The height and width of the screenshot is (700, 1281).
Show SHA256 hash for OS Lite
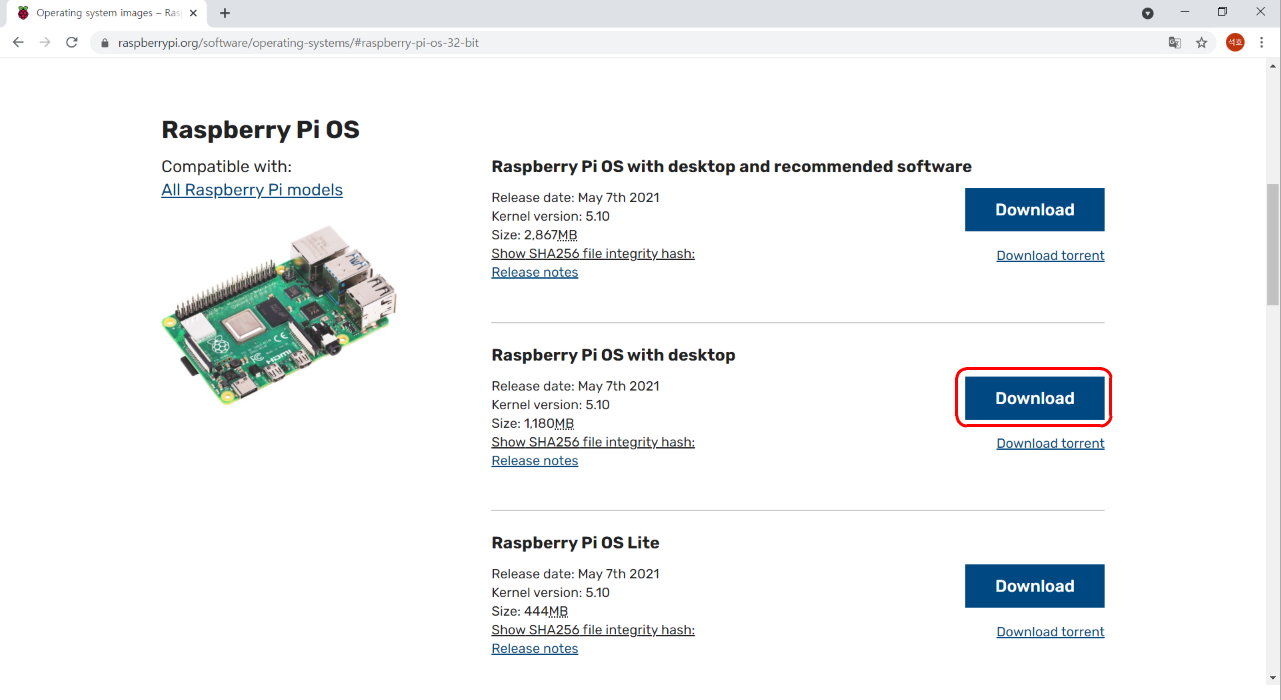pyautogui.click(x=593, y=630)
